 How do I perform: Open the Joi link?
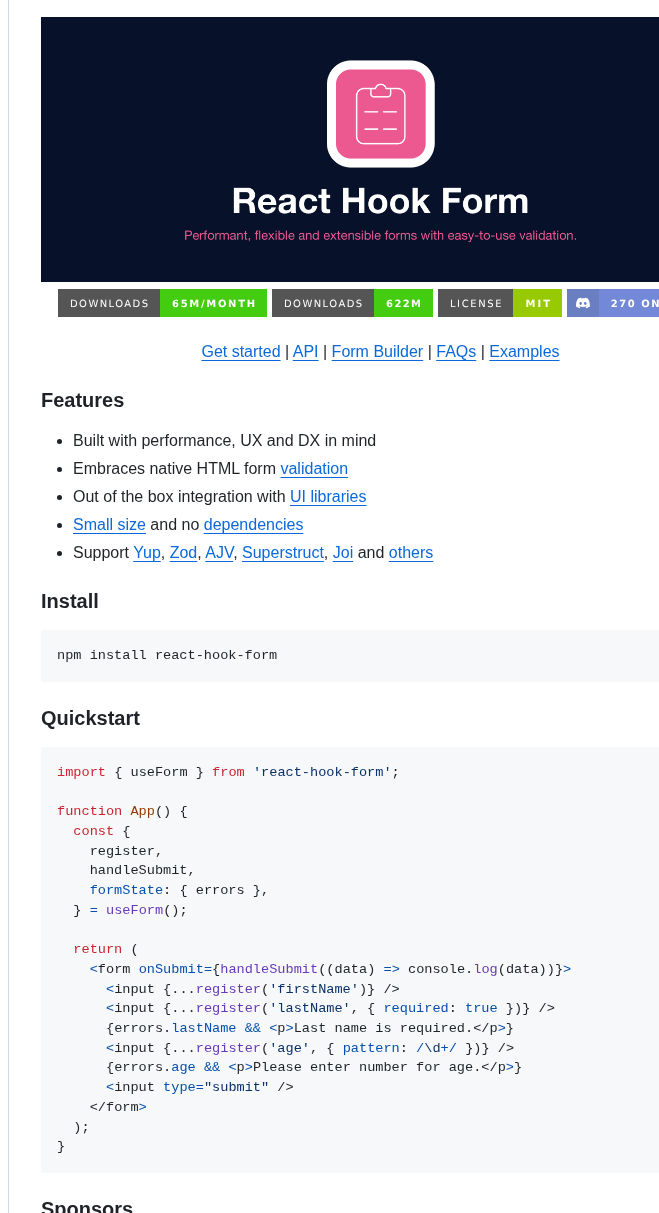pyautogui.click(x=343, y=552)
